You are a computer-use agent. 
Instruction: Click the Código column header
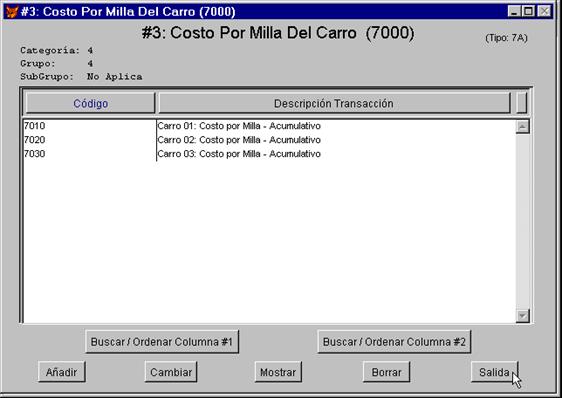pyautogui.click(x=90, y=103)
